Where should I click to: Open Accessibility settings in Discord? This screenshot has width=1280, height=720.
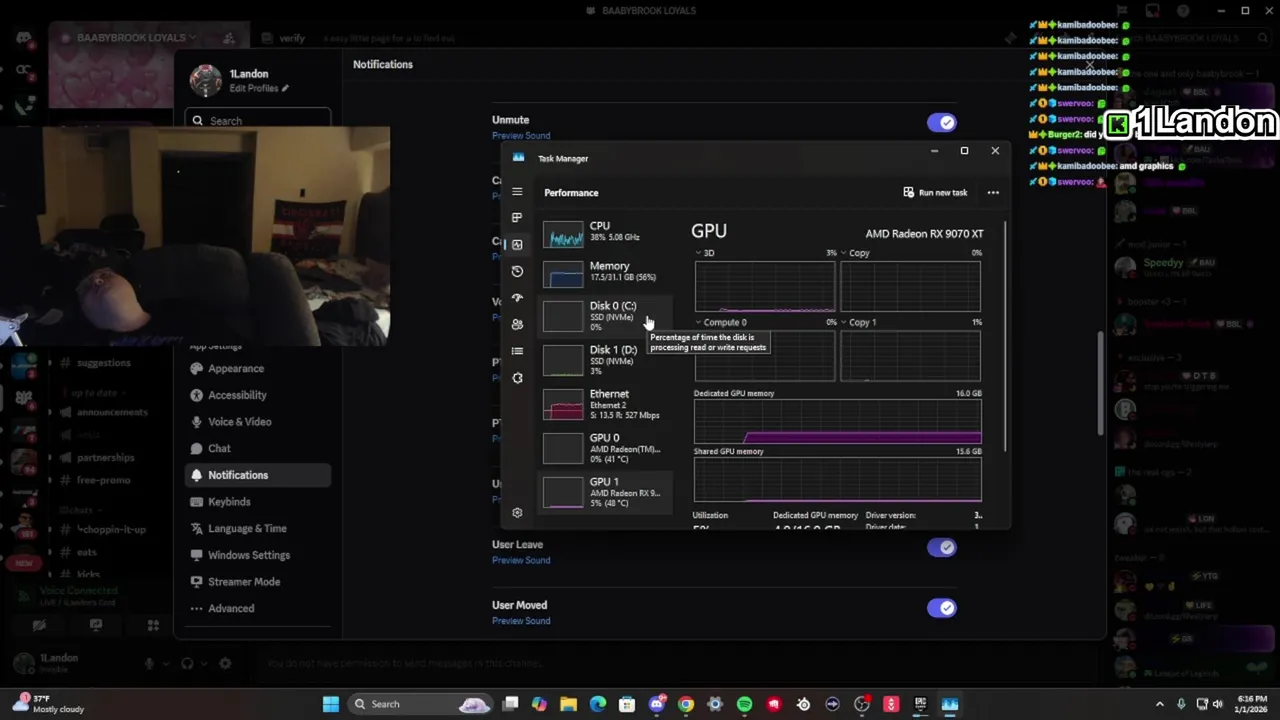click(258, 395)
